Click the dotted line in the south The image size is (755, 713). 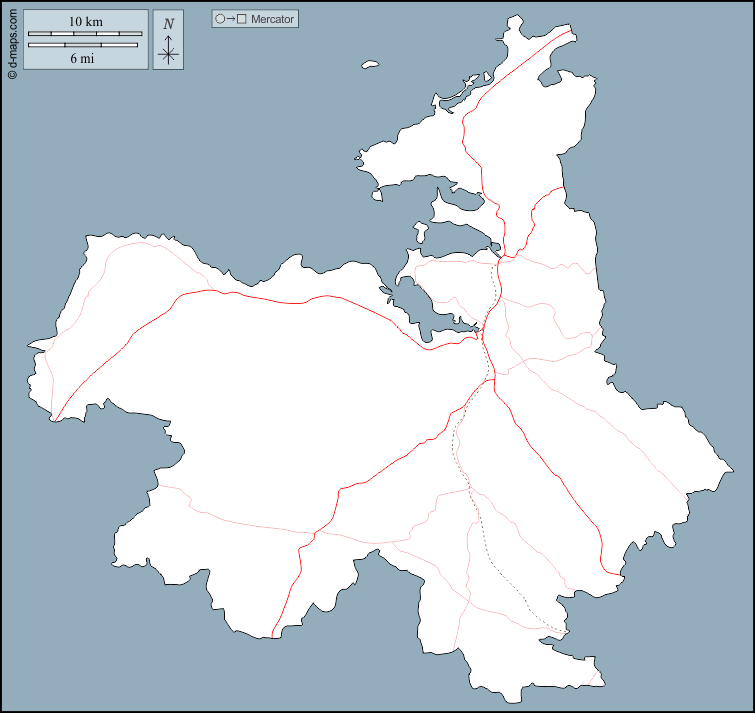coord(500,560)
